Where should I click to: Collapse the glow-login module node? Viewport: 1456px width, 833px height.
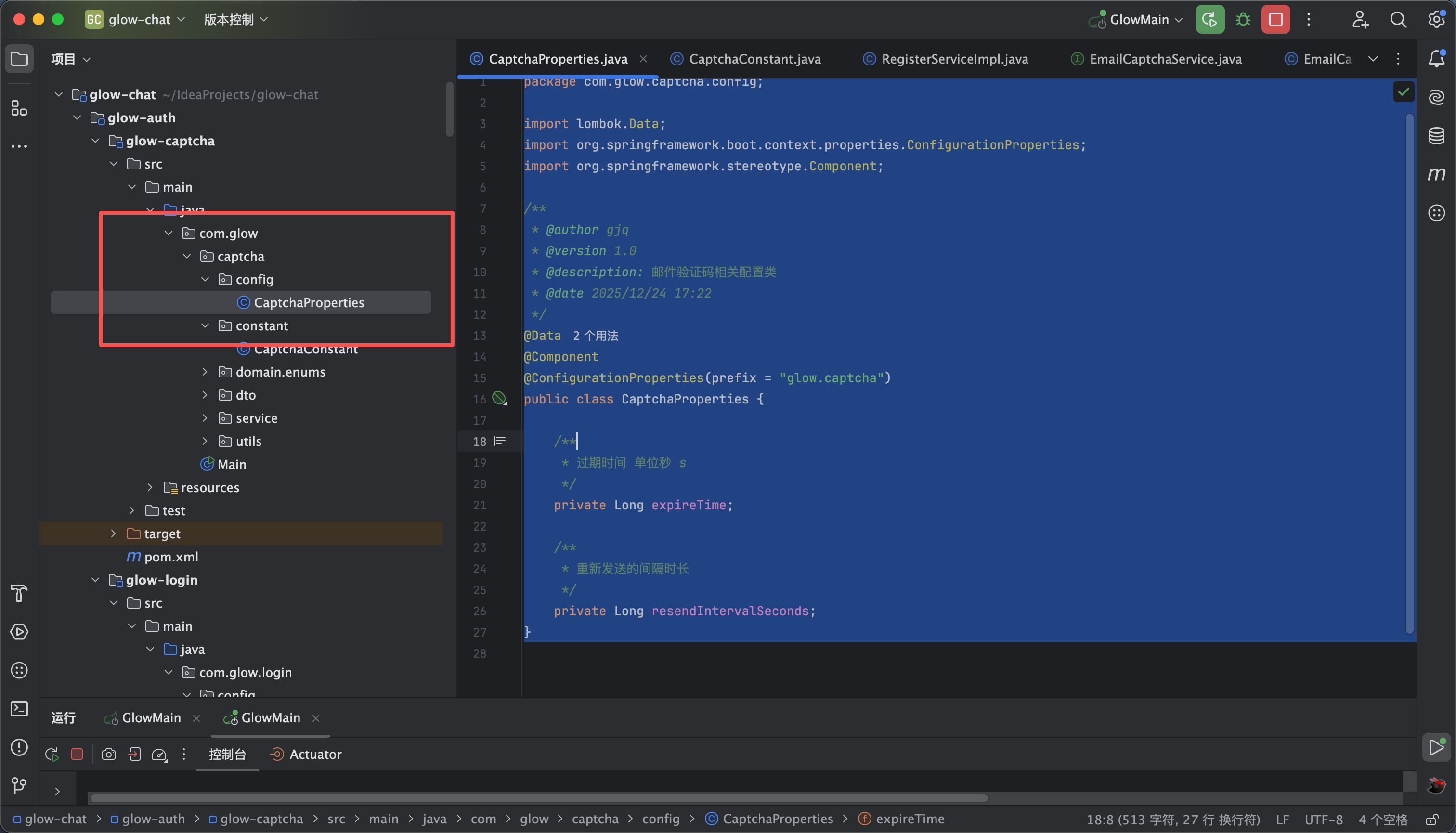(95, 580)
